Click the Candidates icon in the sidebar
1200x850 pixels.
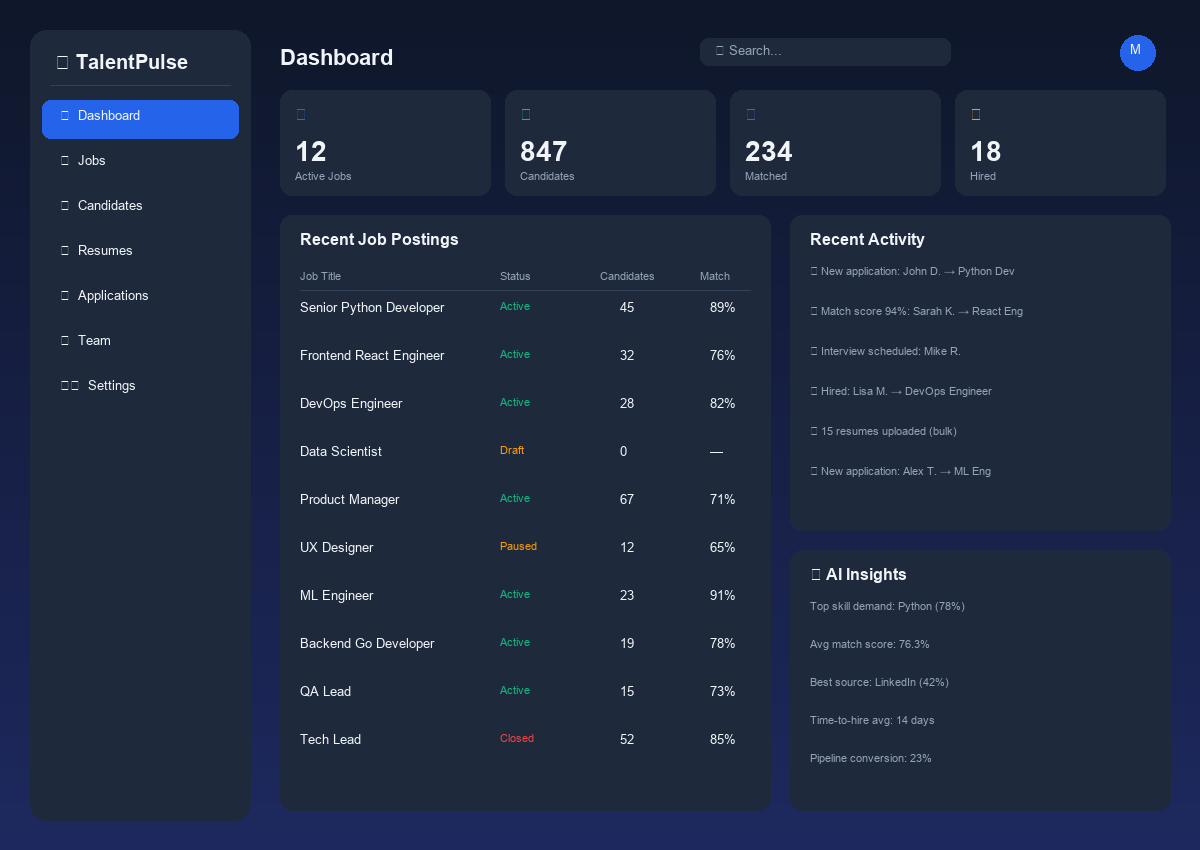pos(64,205)
